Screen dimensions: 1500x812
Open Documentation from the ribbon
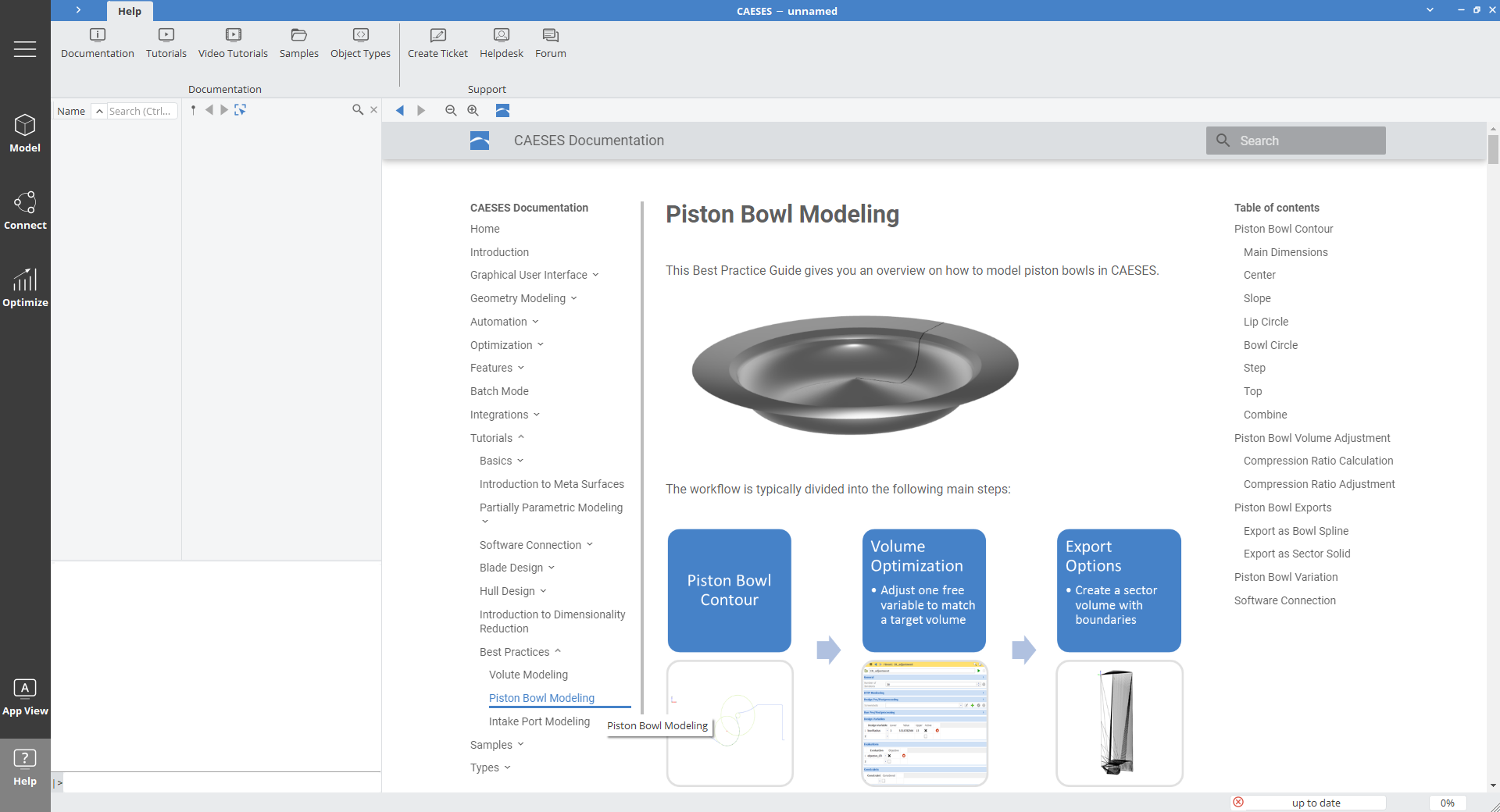[98, 44]
